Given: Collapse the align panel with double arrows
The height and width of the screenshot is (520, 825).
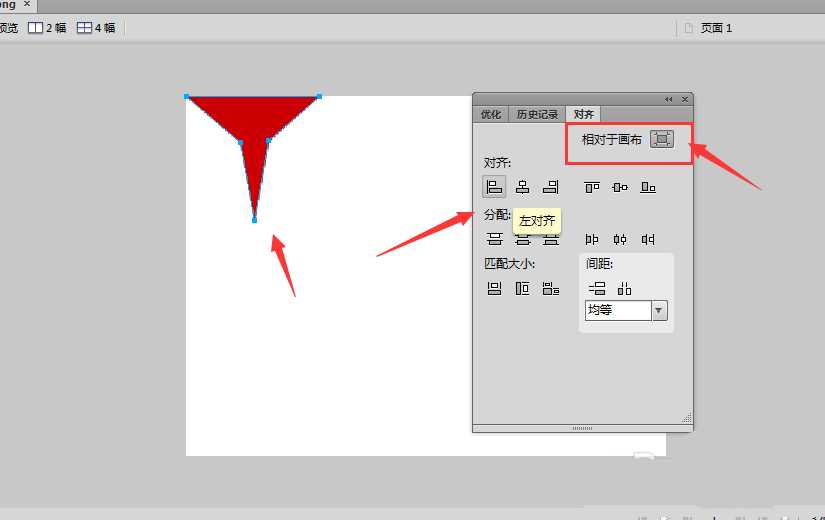Looking at the screenshot, I should (x=669, y=99).
